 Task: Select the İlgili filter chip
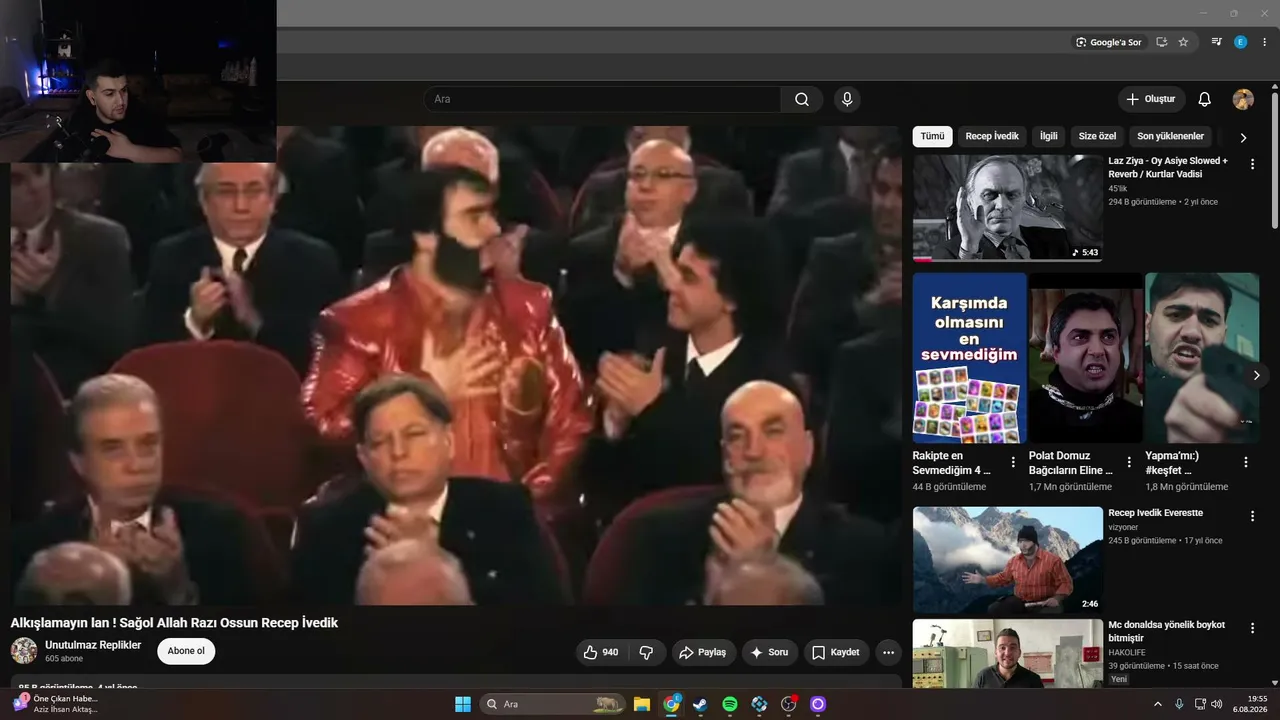click(1048, 136)
